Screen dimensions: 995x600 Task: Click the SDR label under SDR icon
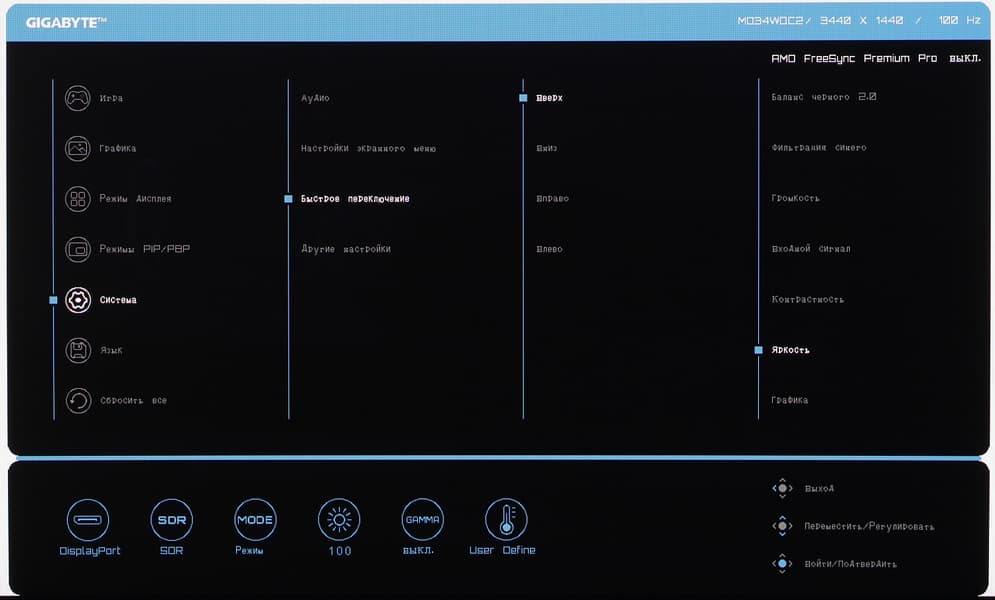coord(171,551)
